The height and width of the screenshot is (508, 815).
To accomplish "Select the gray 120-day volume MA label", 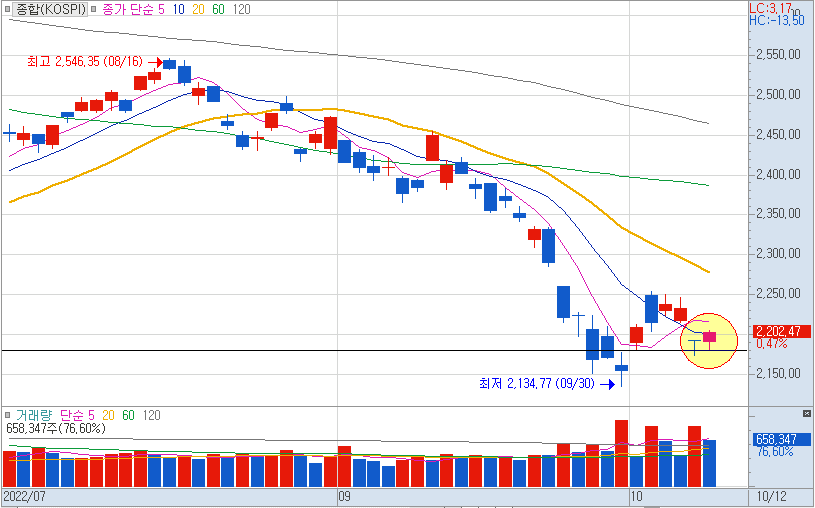I will click(x=151, y=415).
